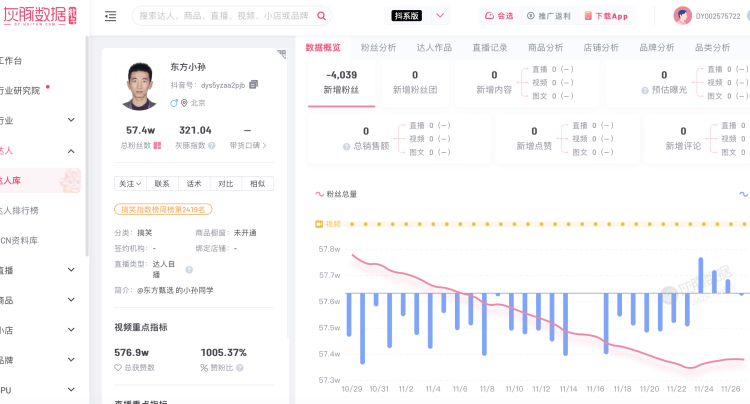This screenshot has height=404, width=750.
Task: Click the cloud icon of 会选
Action: click(x=489, y=16)
